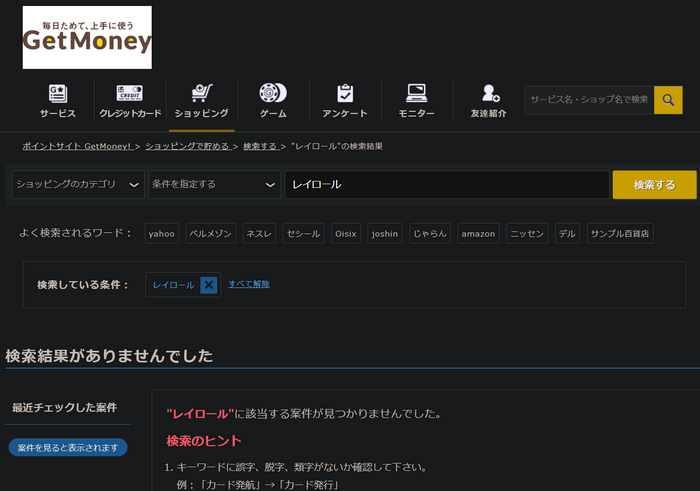The width and height of the screenshot is (700, 491).
Task: Select the ニッセン keyword tag
Action: 527,233
